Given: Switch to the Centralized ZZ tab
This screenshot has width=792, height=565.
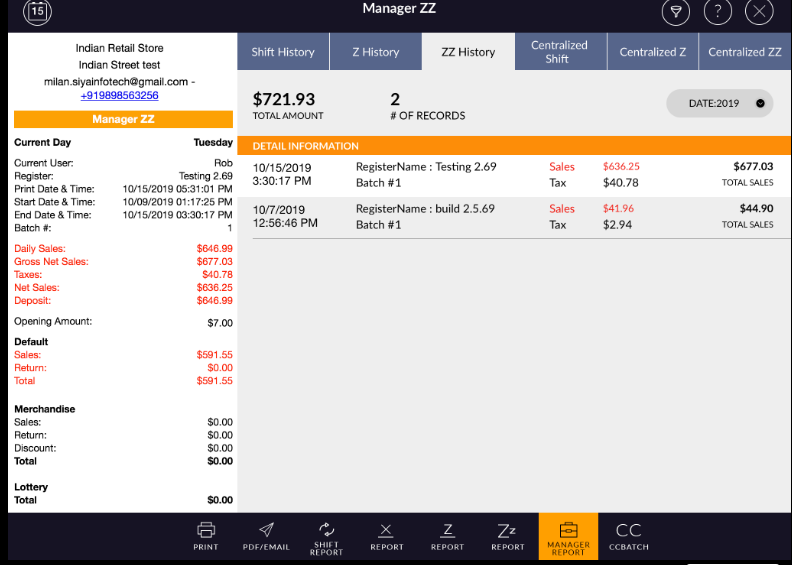Looking at the screenshot, I should (x=744, y=52).
